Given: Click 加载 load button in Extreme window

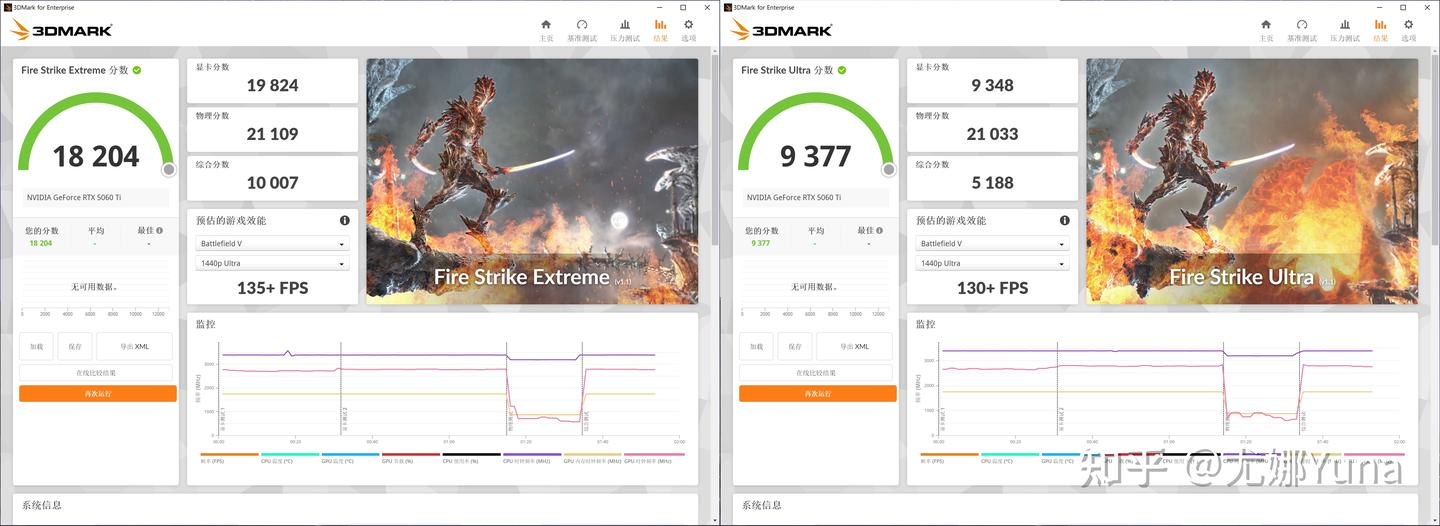Looking at the screenshot, I should [36, 347].
